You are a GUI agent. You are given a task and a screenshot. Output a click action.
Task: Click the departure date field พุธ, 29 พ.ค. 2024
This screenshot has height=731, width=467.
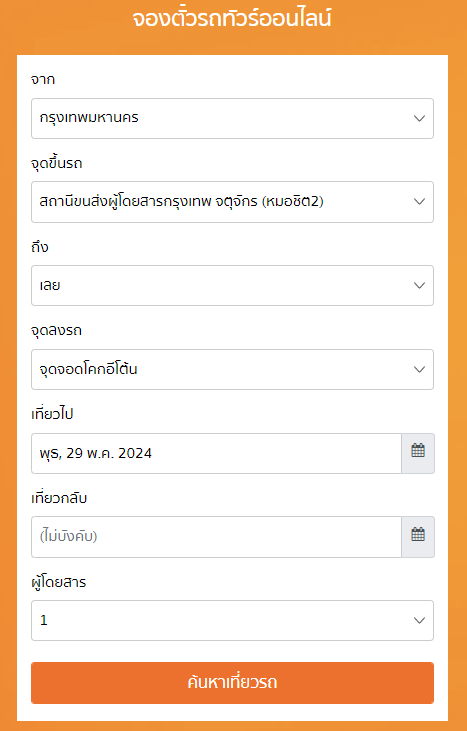point(216,453)
